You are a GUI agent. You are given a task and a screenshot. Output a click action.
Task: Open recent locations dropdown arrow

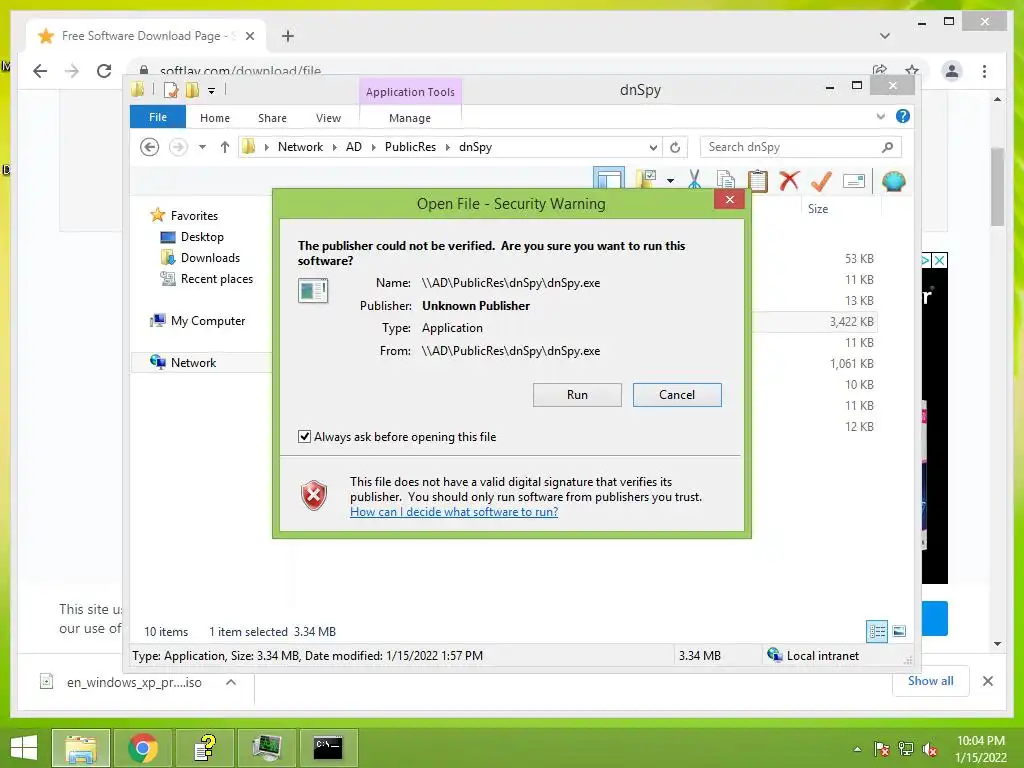202,147
